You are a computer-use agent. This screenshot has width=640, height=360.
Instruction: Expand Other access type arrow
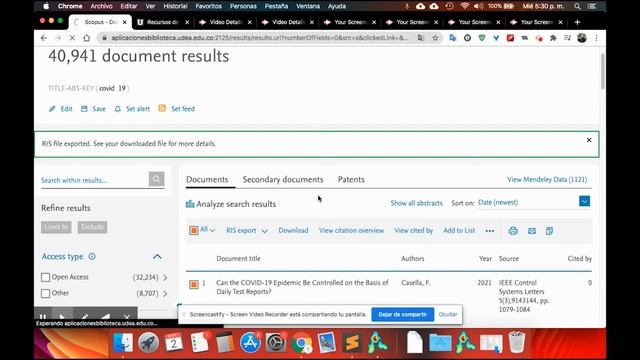point(165,293)
